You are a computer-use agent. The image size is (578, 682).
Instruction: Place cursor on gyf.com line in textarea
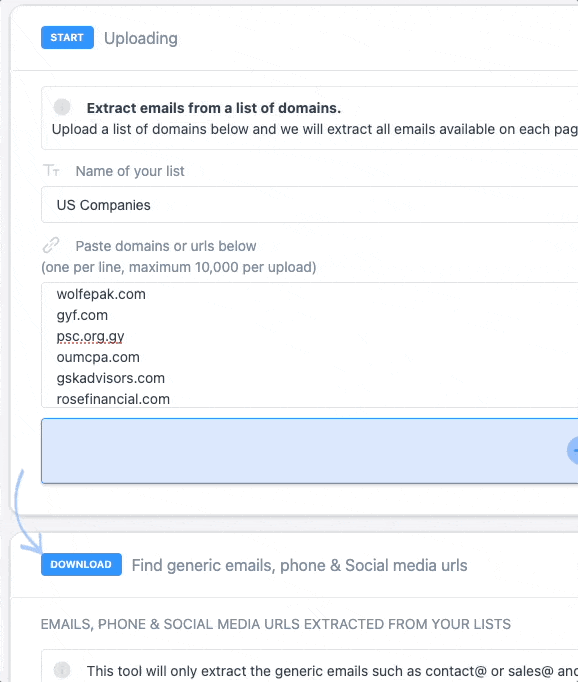point(82,315)
